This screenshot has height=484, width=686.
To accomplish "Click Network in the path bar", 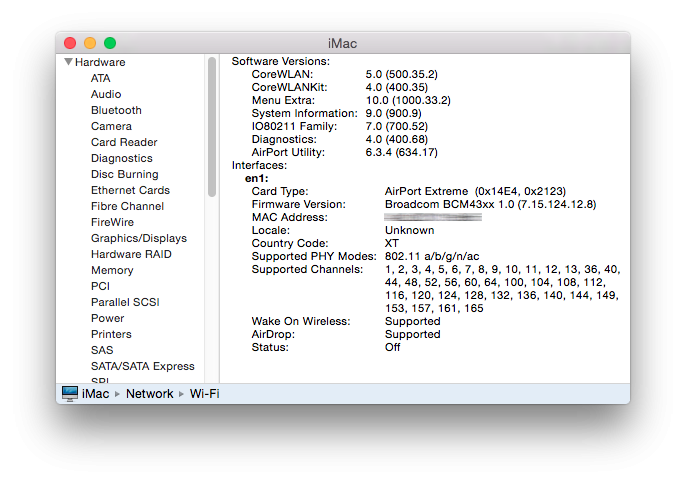I will coord(149,393).
